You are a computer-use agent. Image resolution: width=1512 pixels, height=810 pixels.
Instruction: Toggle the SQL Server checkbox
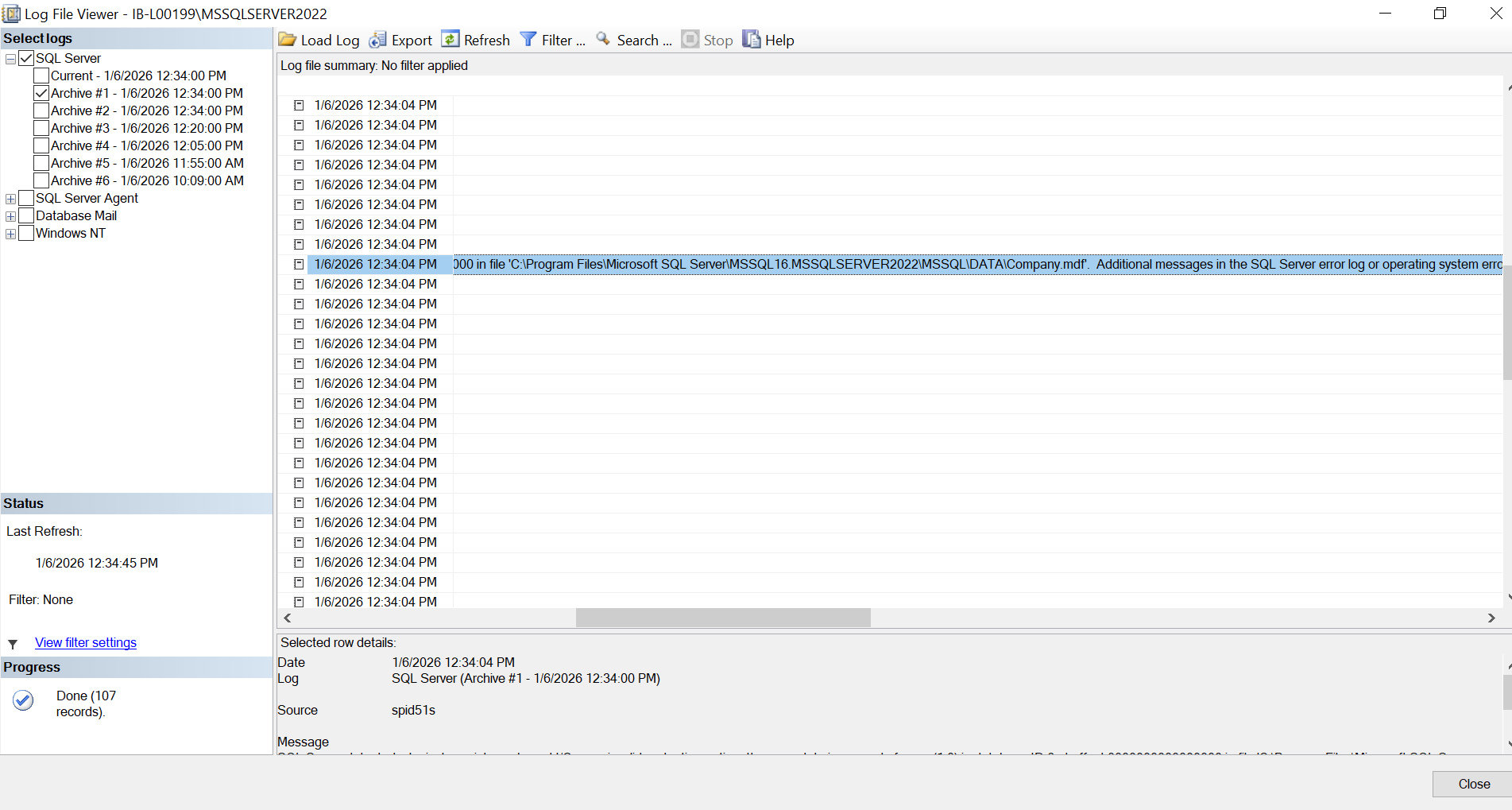tap(26, 58)
